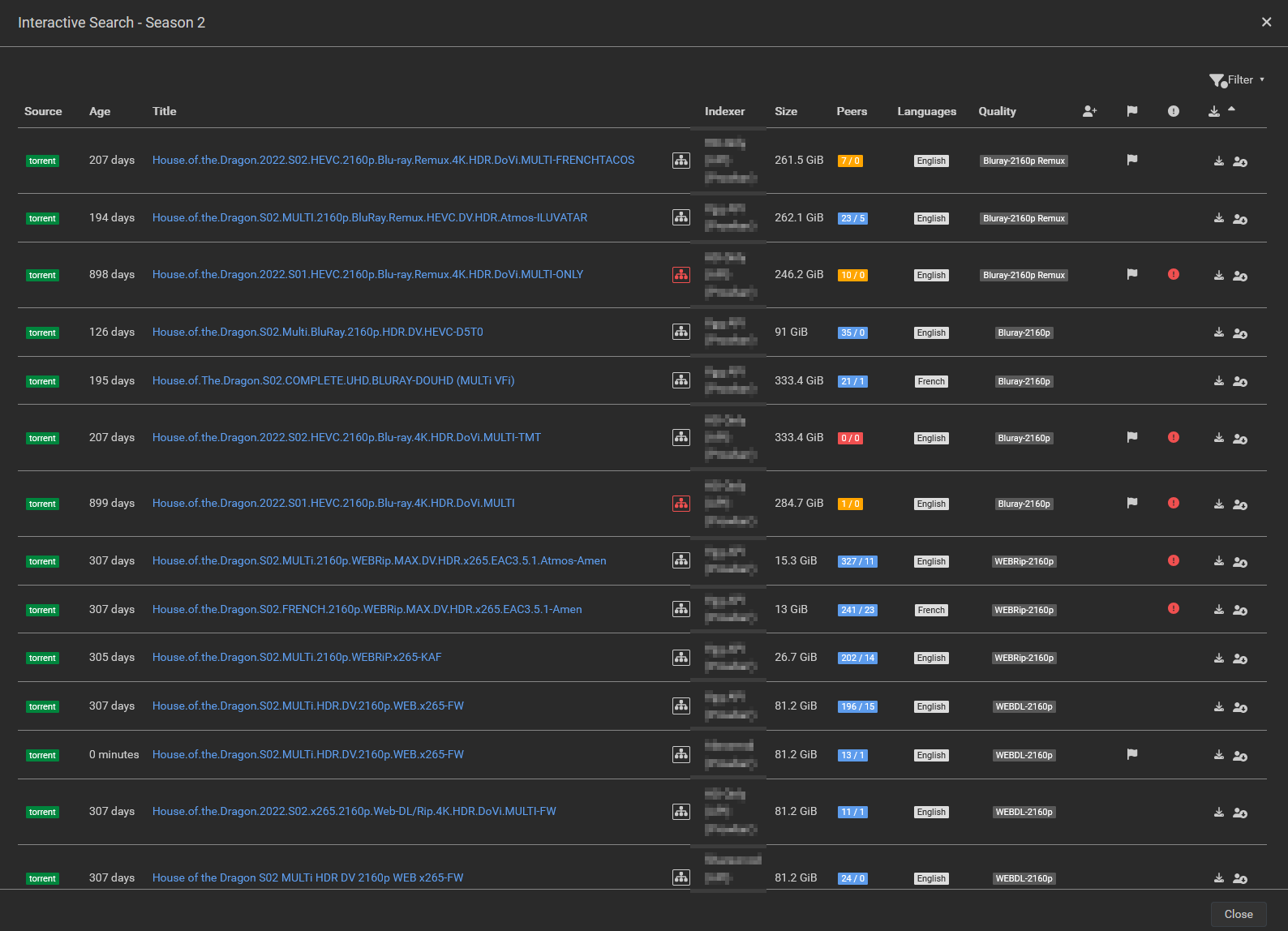Click season-pack icon on KAF WEBRip row
Viewport: 1288px width, 931px height.
pos(681,658)
